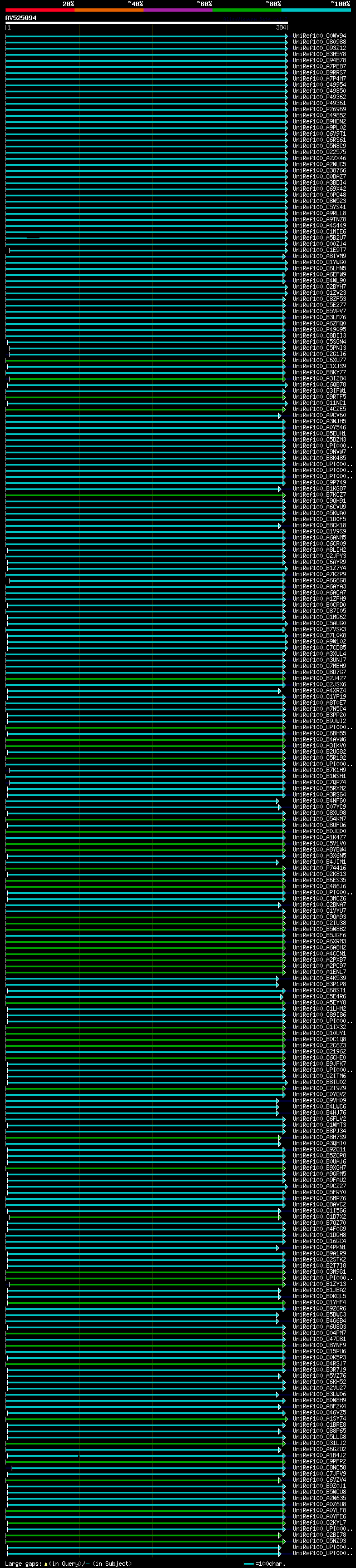Click hit label UniRef100_Q2KYL7
Image resolution: width=356 pixels, height=1568 pixels.
click(x=319, y=1522)
